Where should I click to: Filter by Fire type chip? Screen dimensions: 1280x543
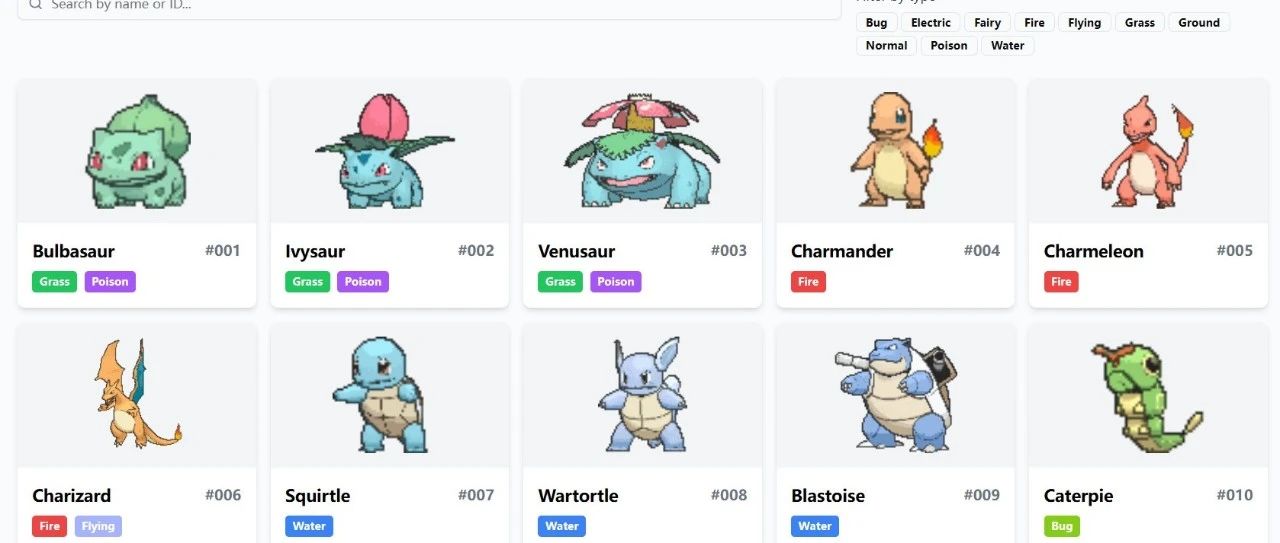(x=1034, y=23)
